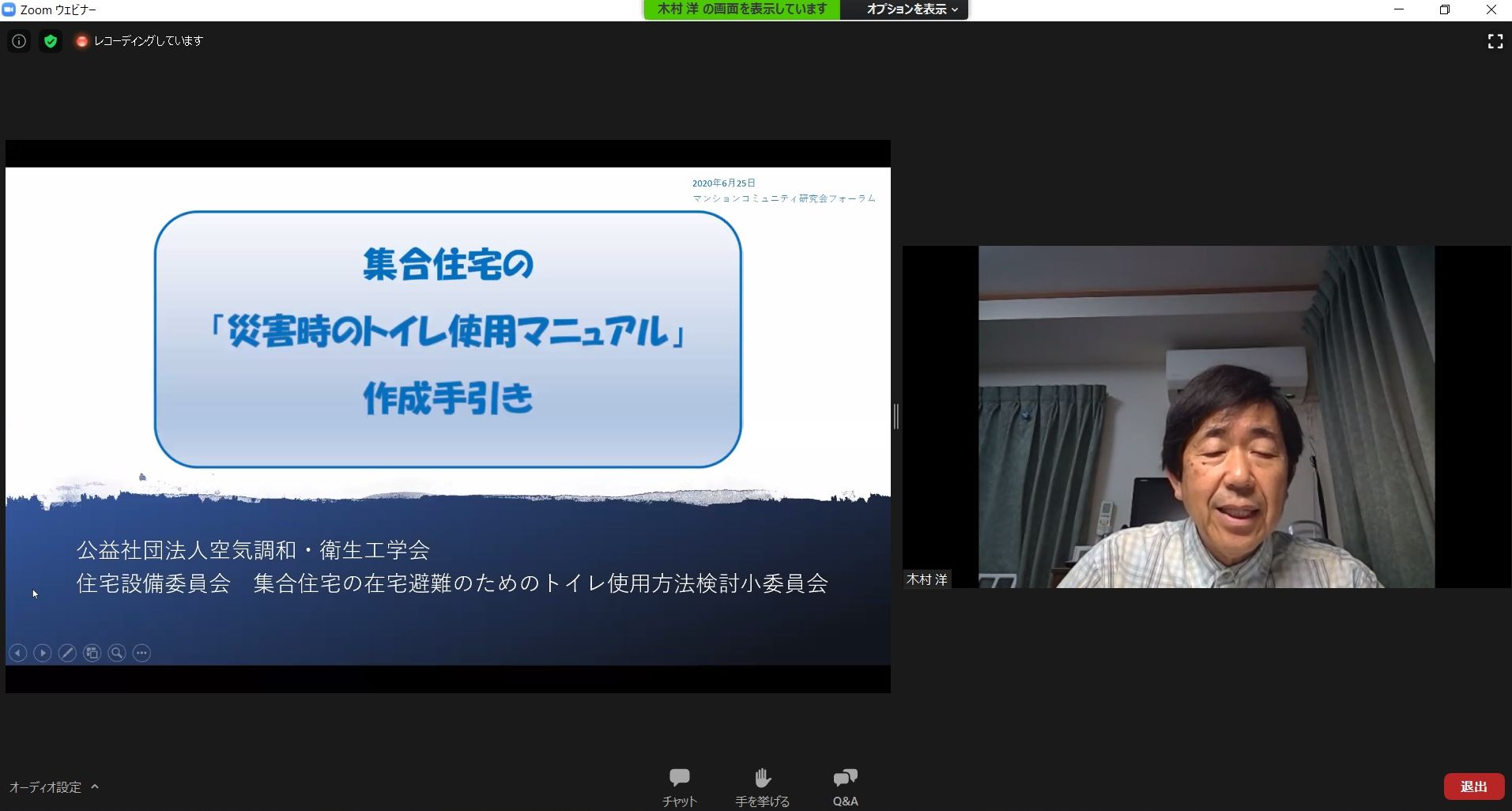Click the slideshow zoom magnifier icon
The width and height of the screenshot is (1512, 811).
tap(117, 653)
